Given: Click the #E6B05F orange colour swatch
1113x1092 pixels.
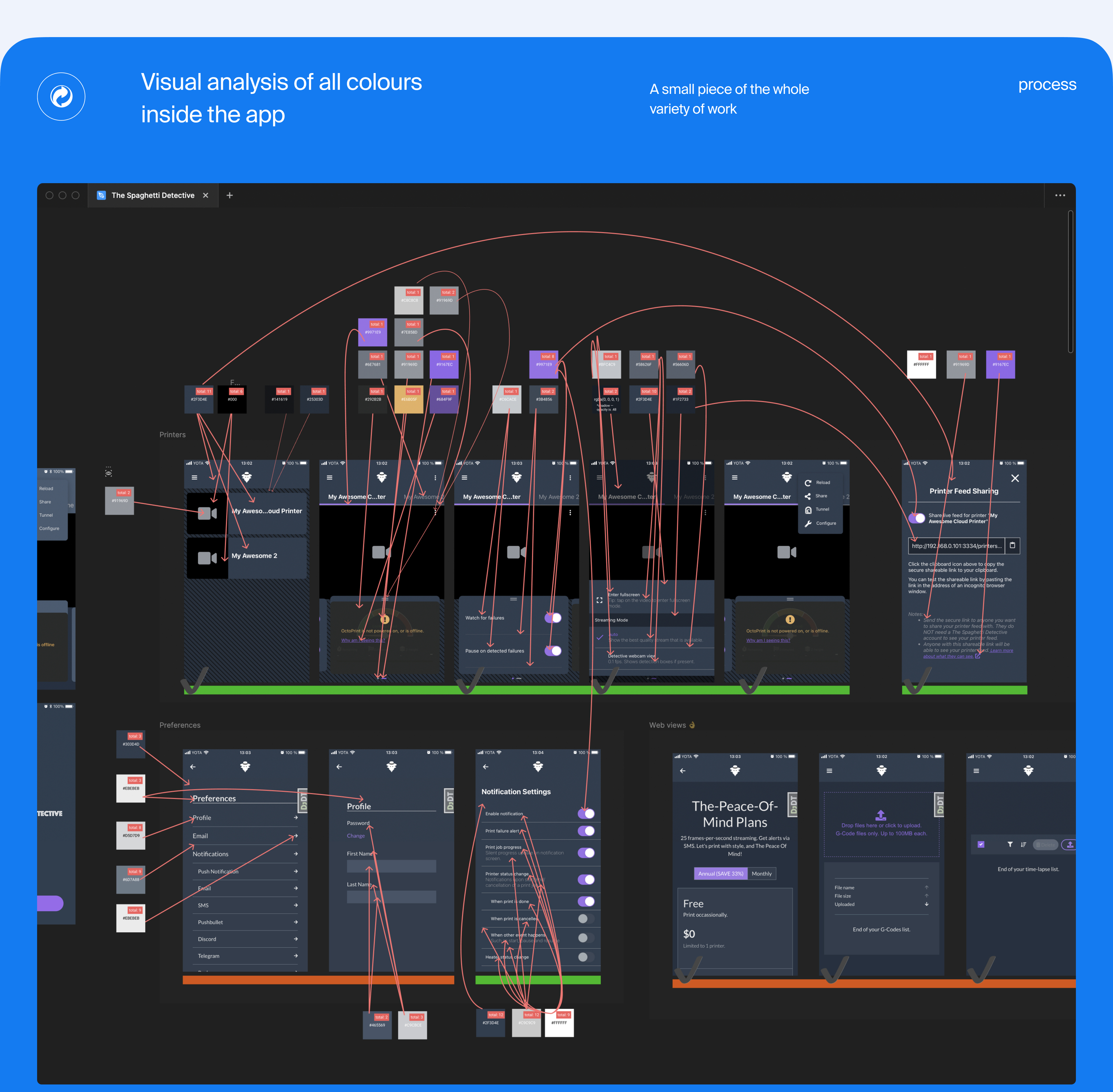Looking at the screenshot, I should tap(409, 400).
